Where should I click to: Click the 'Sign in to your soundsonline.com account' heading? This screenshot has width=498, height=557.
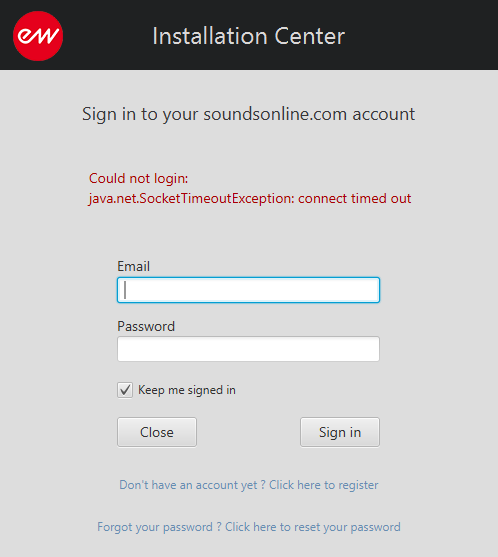click(249, 114)
